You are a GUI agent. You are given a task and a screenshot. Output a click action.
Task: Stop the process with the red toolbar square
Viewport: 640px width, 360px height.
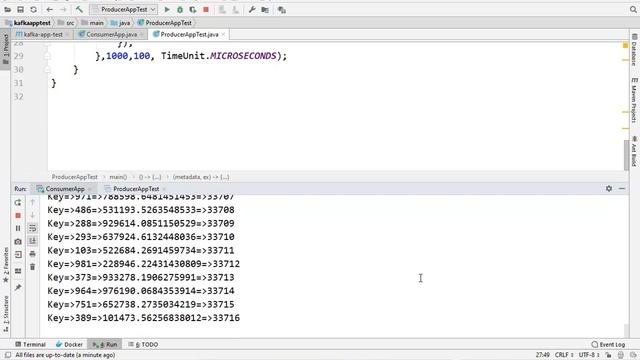click(x=206, y=9)
